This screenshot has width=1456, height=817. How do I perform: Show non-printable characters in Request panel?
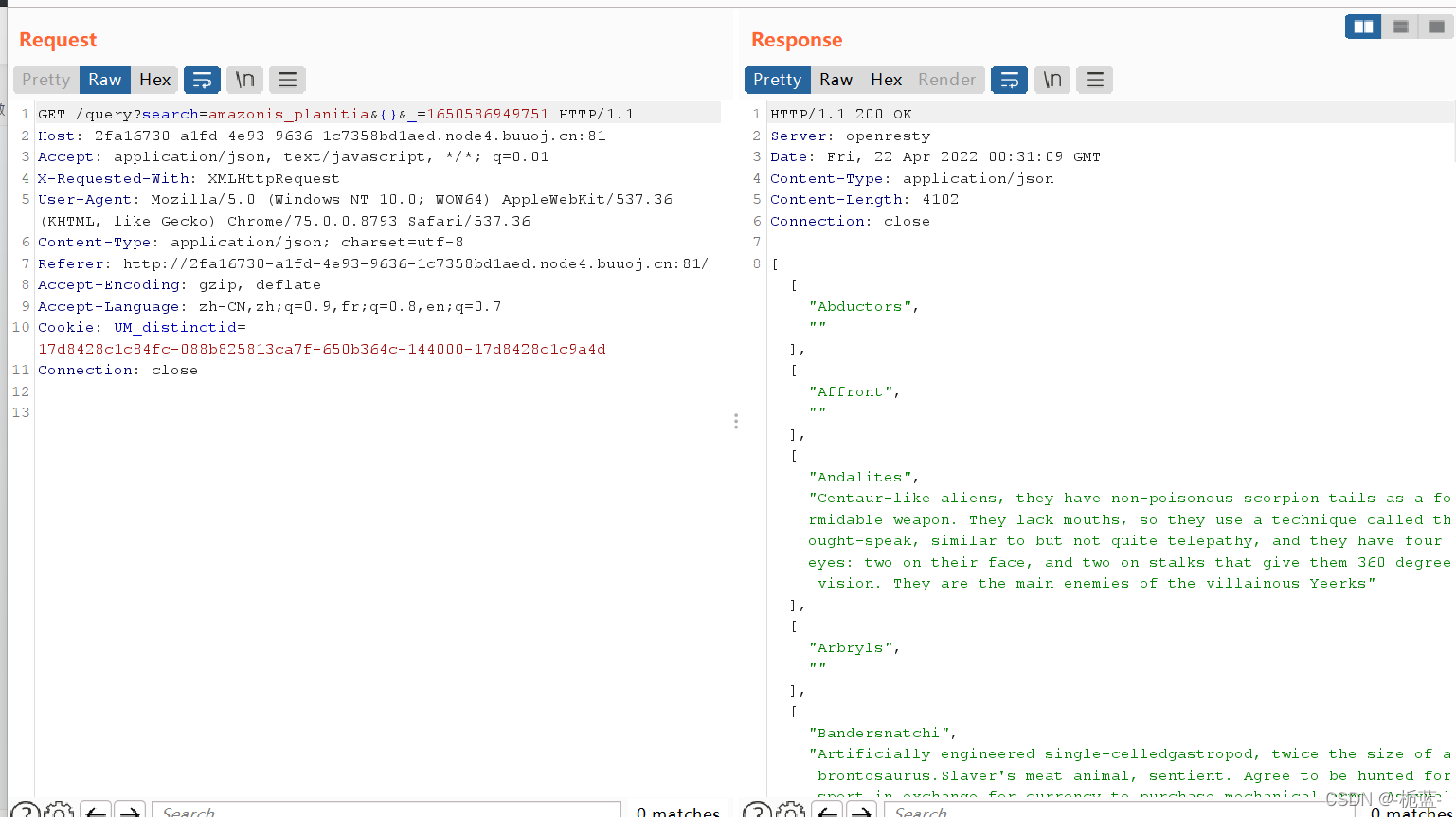[x=244, y=80]
